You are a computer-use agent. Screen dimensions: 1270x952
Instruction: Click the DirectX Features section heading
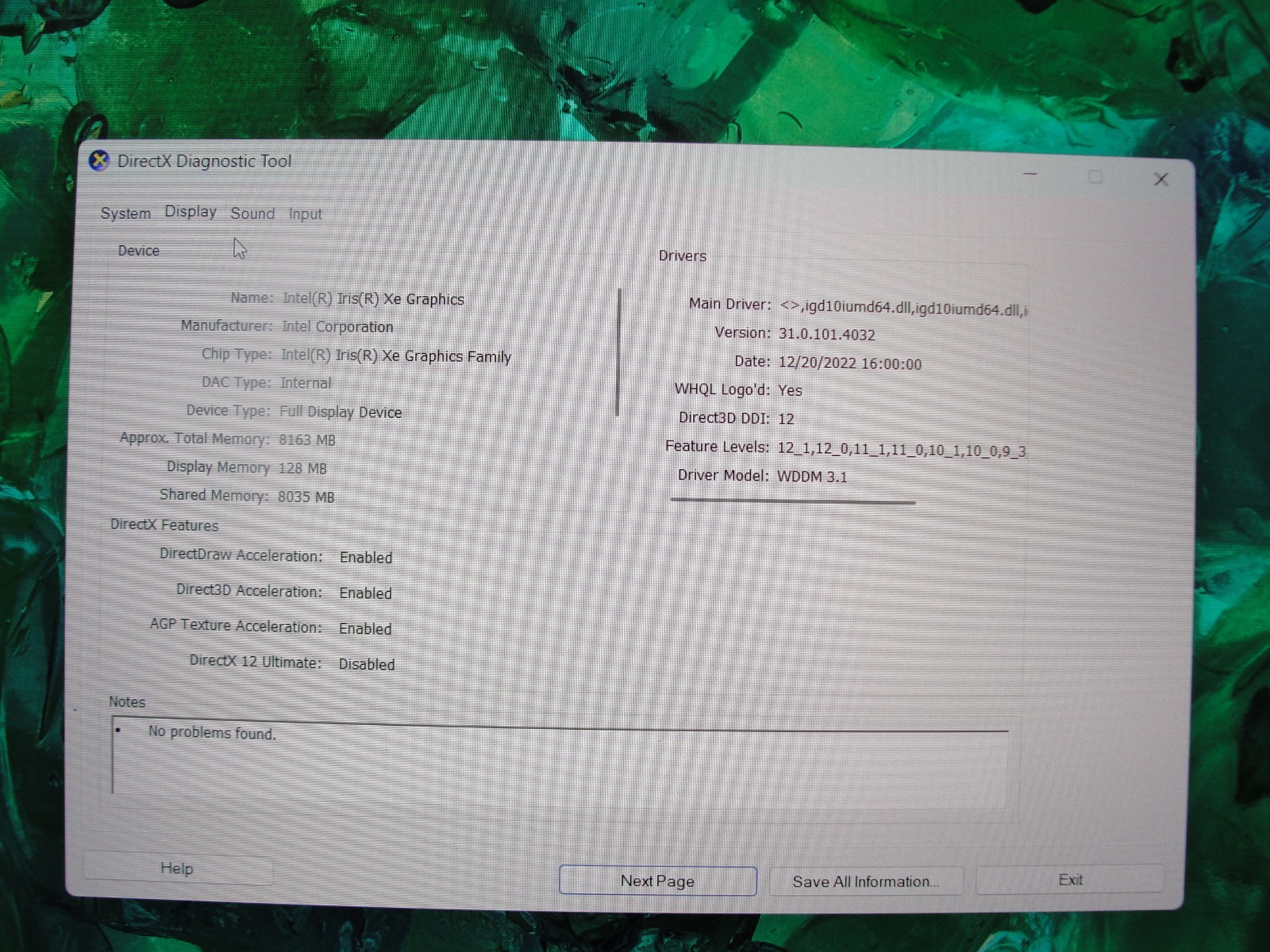(x=164, y=525)
